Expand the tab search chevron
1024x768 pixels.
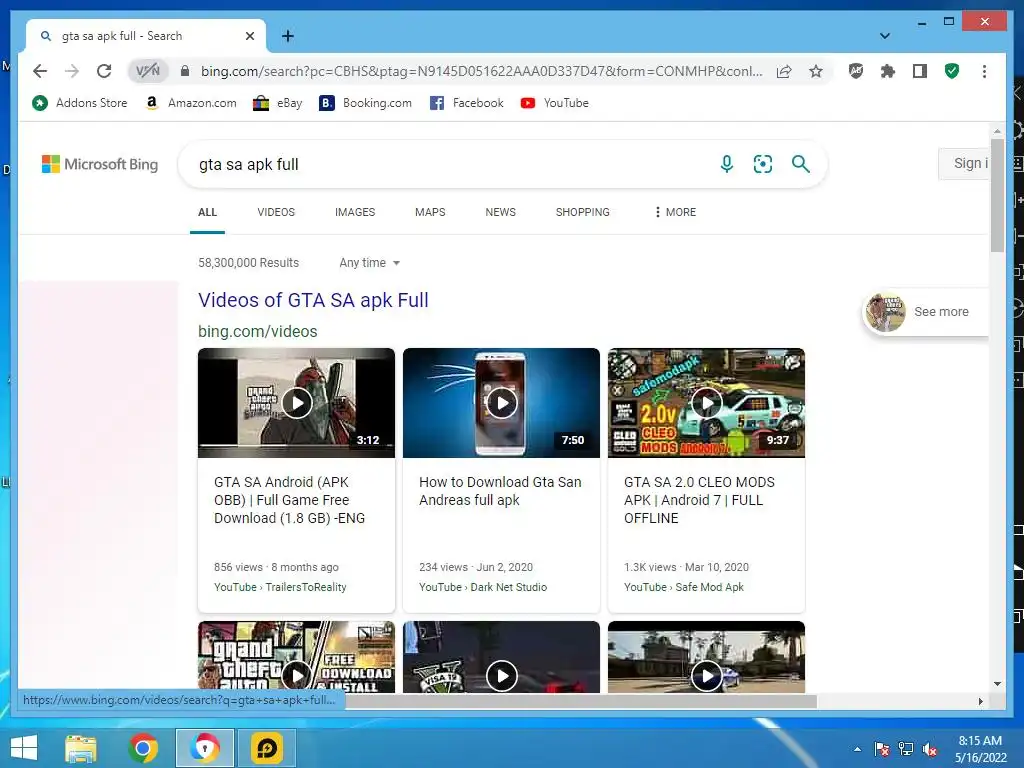885,36
